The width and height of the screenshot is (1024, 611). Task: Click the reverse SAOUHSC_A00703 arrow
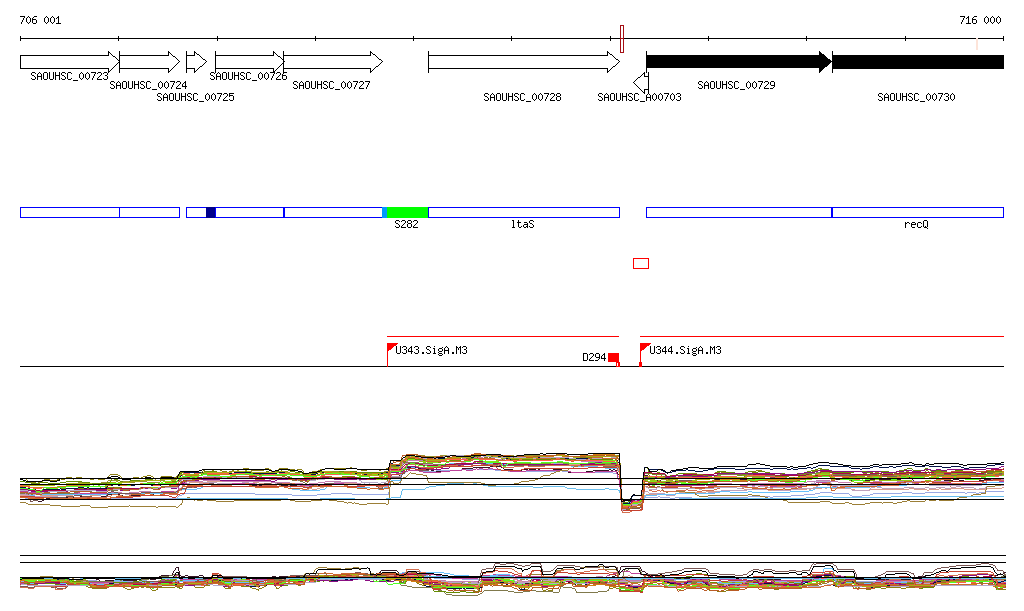(641, 83)
